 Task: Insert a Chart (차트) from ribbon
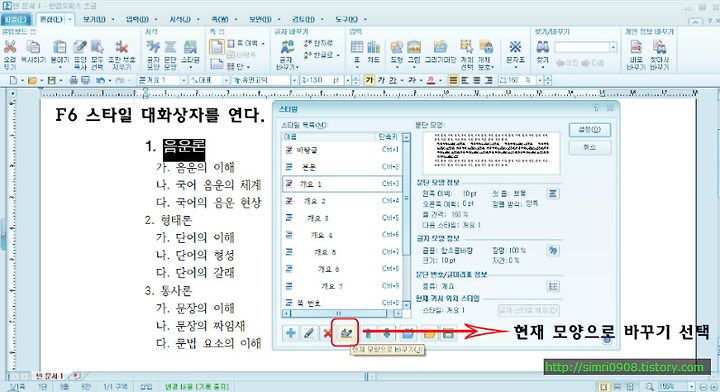pos(374,47)
